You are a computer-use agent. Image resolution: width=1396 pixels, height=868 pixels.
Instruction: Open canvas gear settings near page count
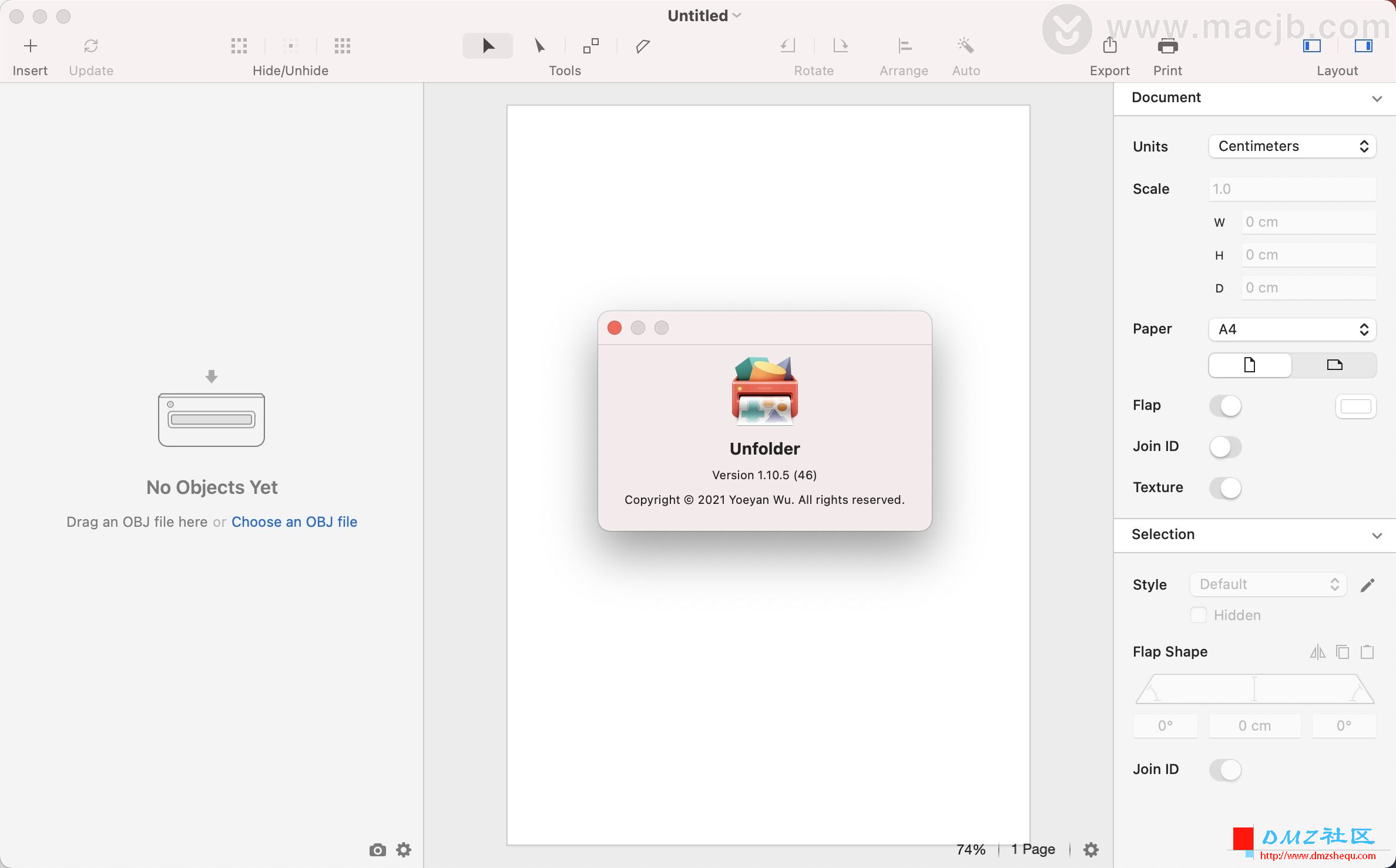tap(1091, 850)
